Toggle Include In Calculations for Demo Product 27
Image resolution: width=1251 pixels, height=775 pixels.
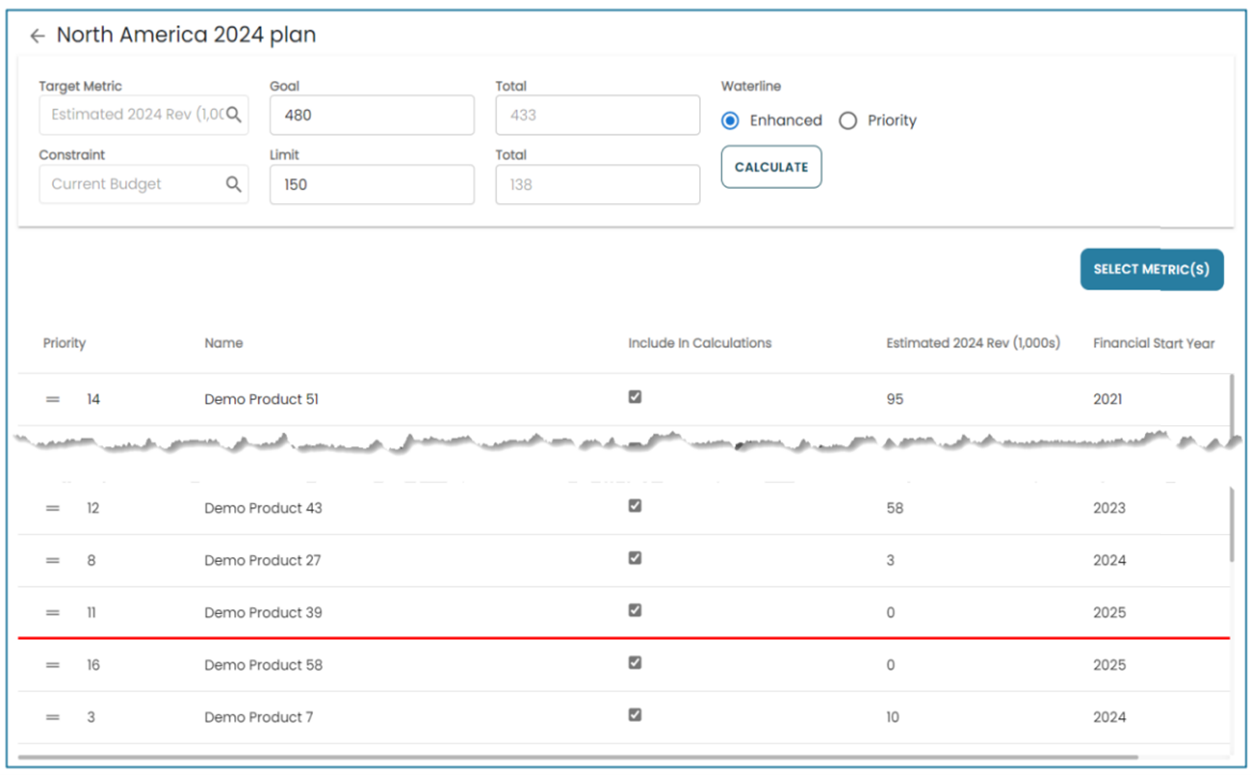(x=634, y=558)
